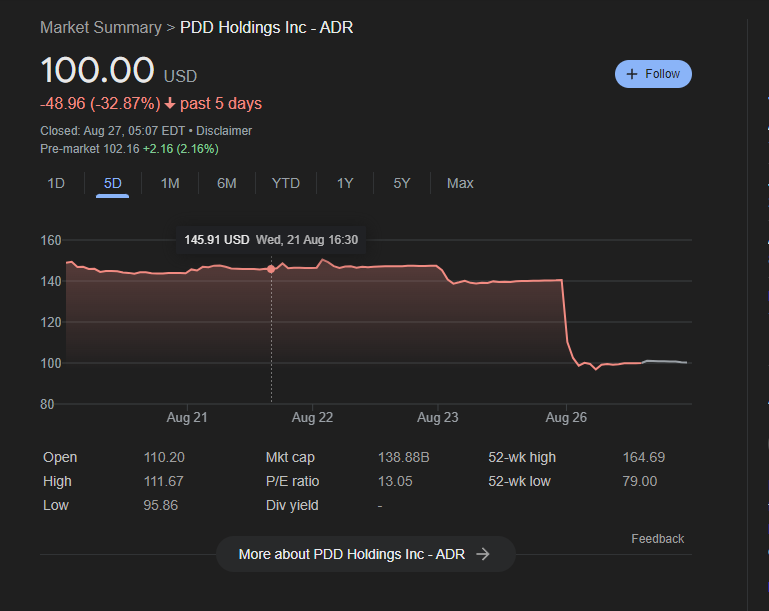Open the Disclaimer link

coord(224,131)
